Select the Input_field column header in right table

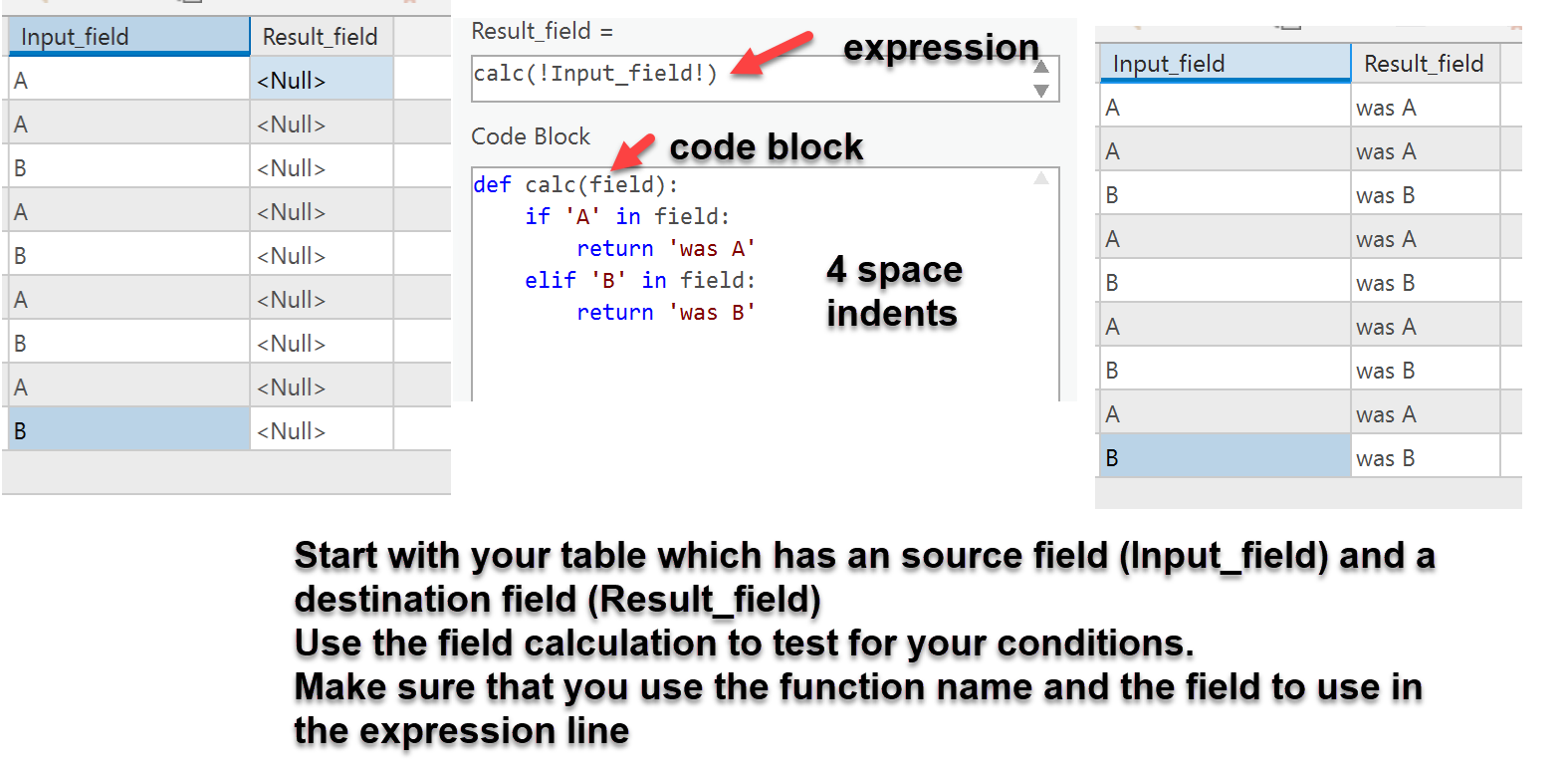point(1225,64)
